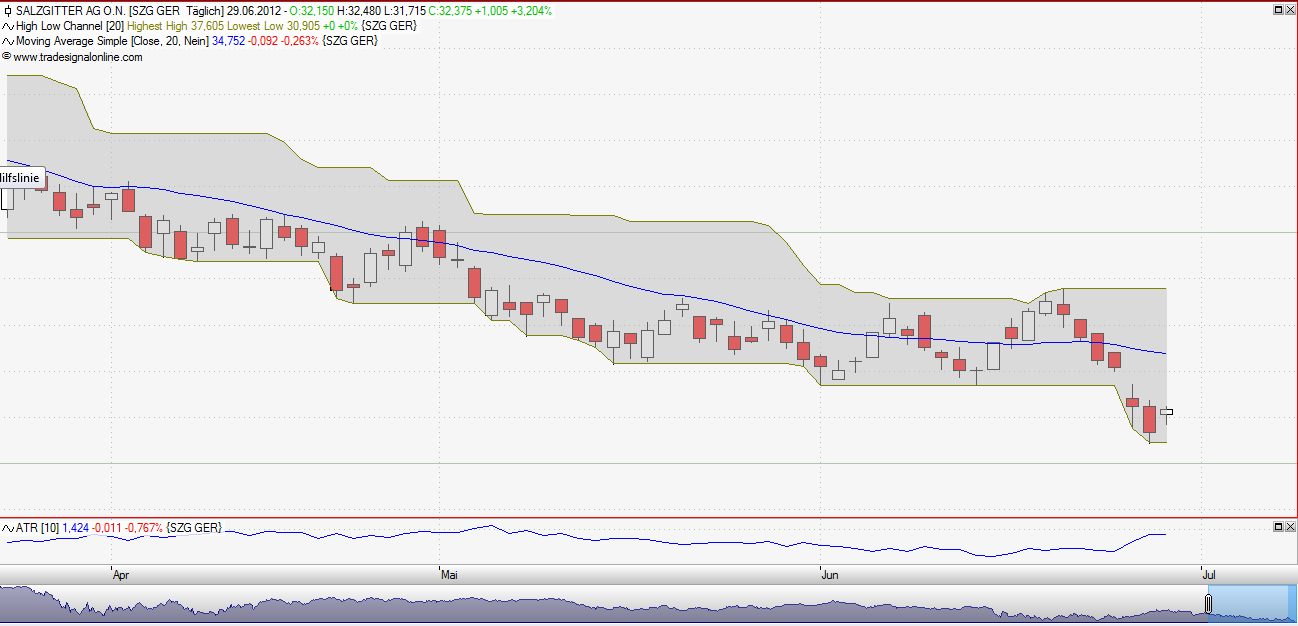Click the Mai marker on time axis
The width and height of the screenshot is (1298, 626).
(449, 575)
